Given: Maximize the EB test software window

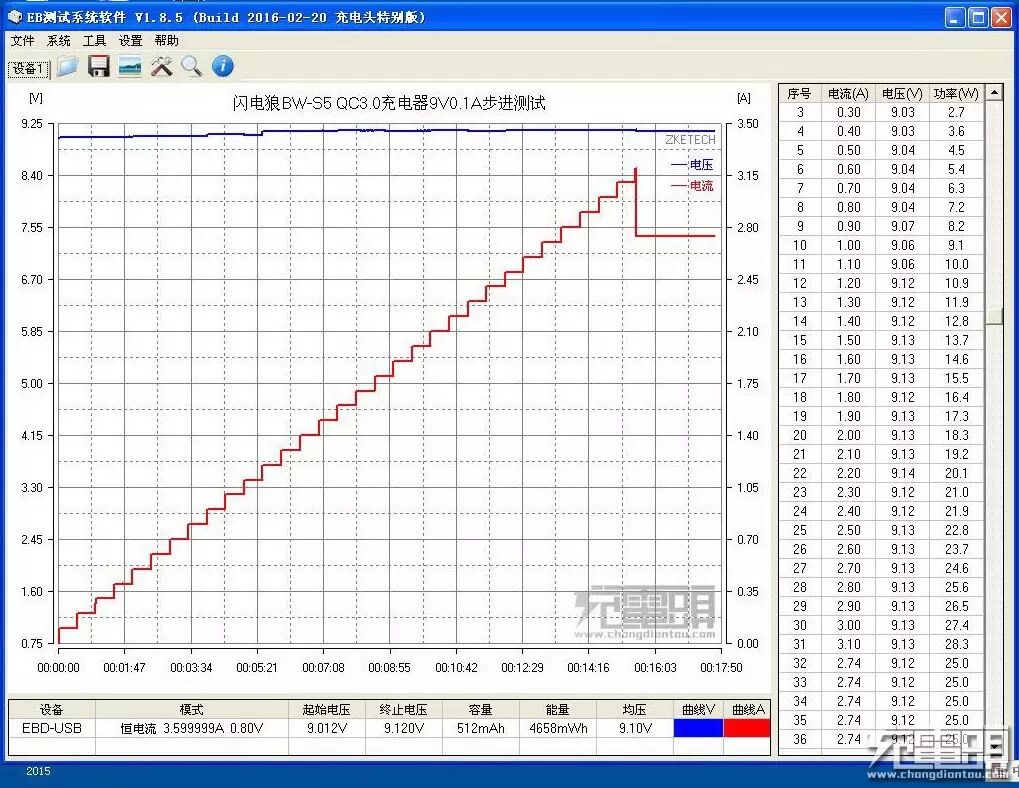Looking at the screenshot, I should (x=978, y=18).
